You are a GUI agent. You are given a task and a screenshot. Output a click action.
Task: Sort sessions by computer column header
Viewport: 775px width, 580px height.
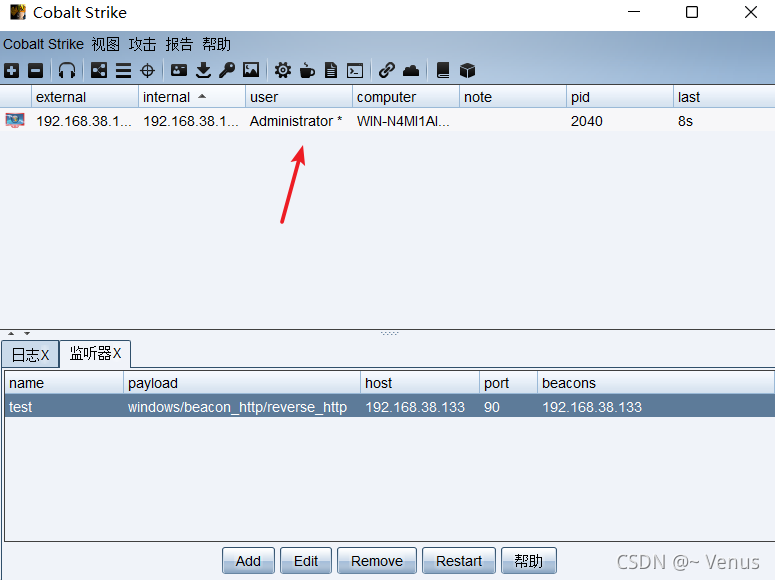click(406, 97)
